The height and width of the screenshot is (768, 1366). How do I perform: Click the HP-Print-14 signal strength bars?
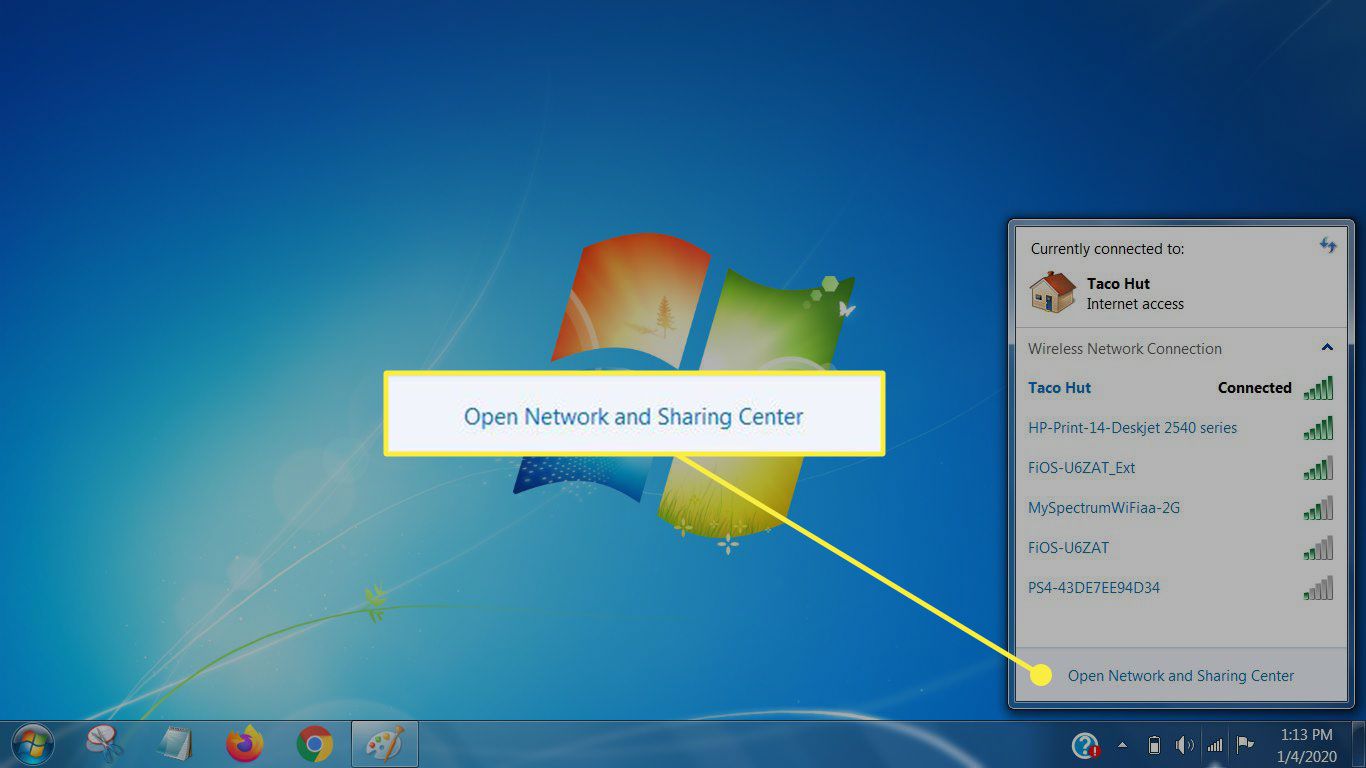pos(1318,428)
